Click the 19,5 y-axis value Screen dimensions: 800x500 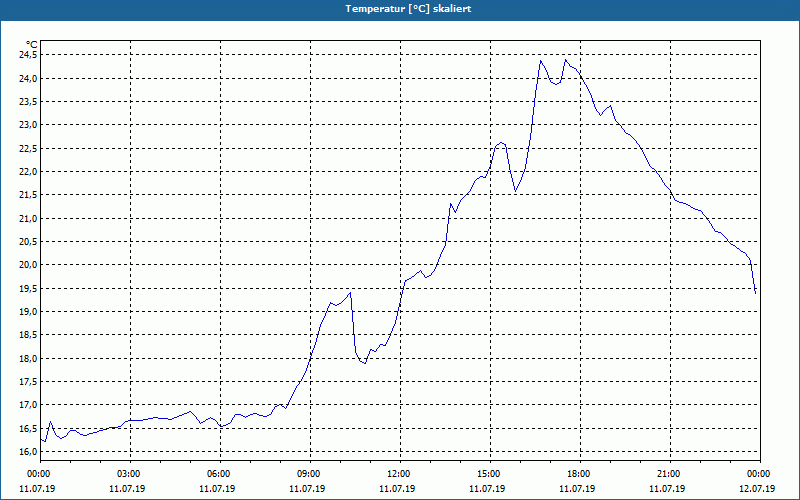click(28, 288)
